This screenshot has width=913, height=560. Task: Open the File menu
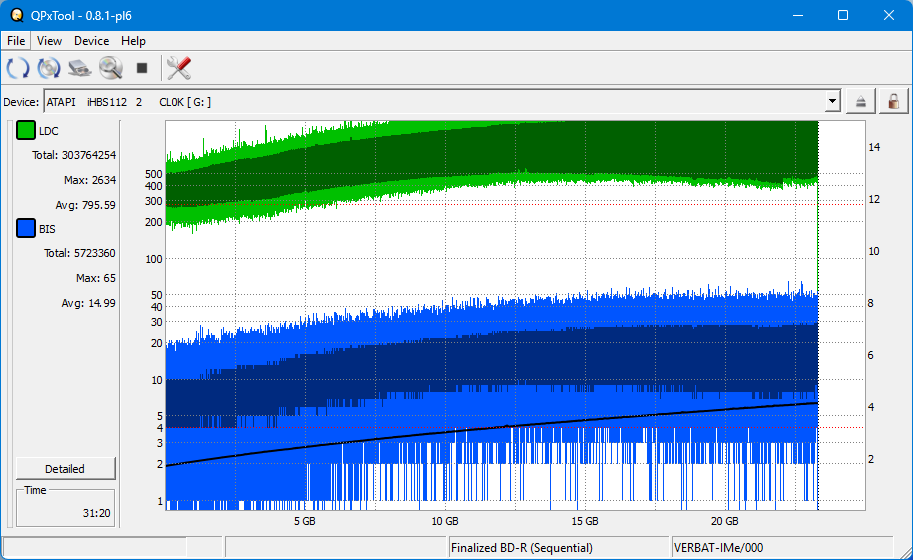17,41
